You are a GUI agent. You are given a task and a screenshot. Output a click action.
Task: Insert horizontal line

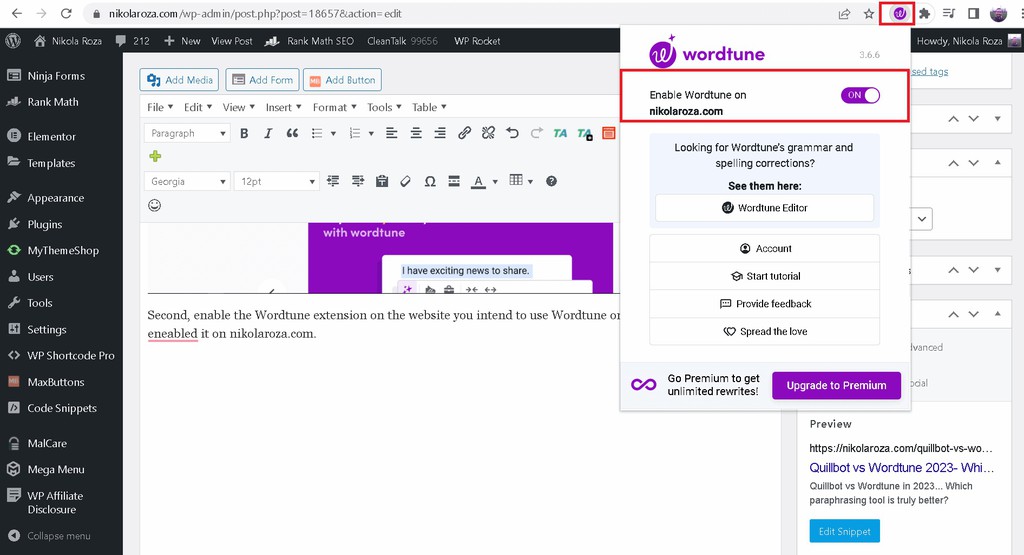454,182
